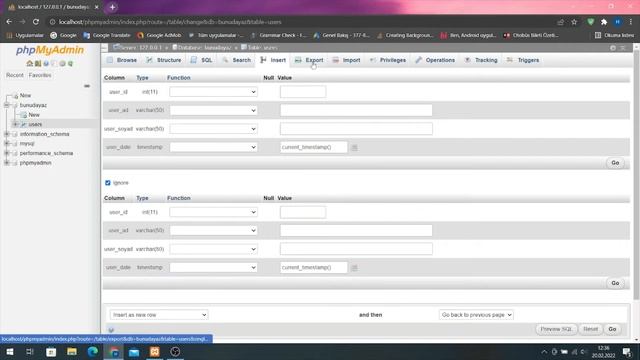
Task: Open XAMPP from taskbar
Action: tap(155, 352)
